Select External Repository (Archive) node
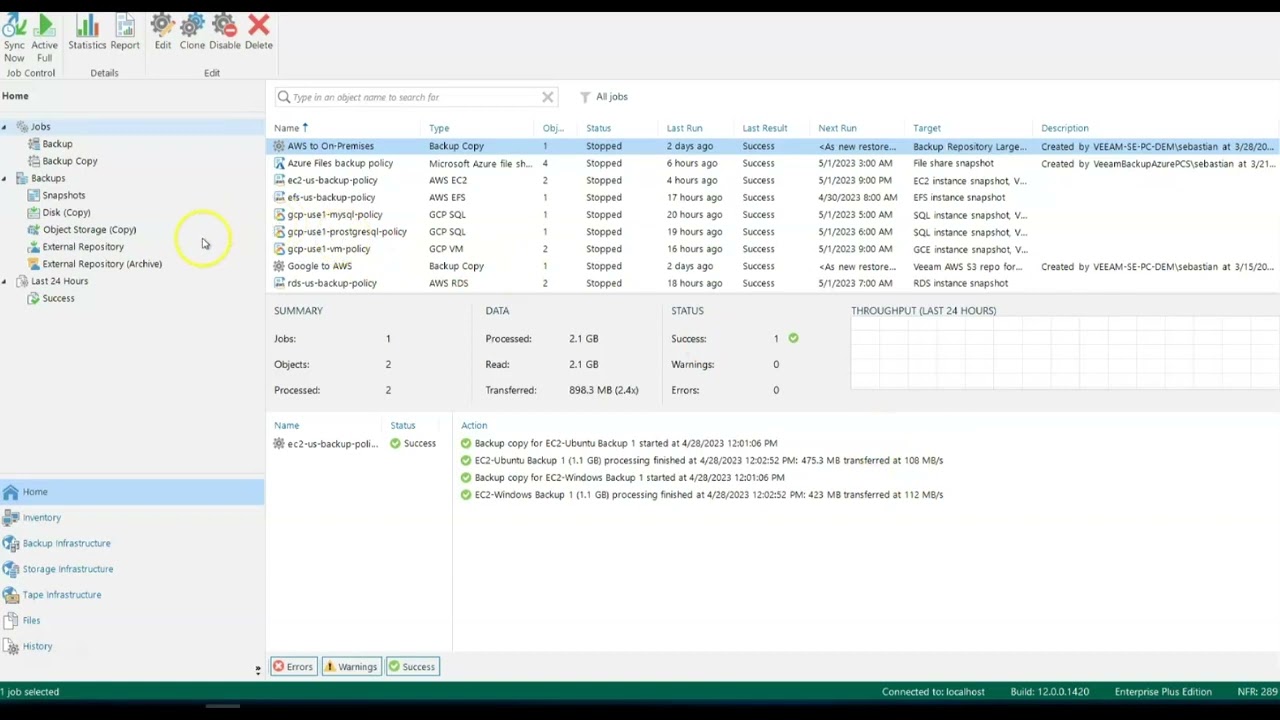 [101, 264]
